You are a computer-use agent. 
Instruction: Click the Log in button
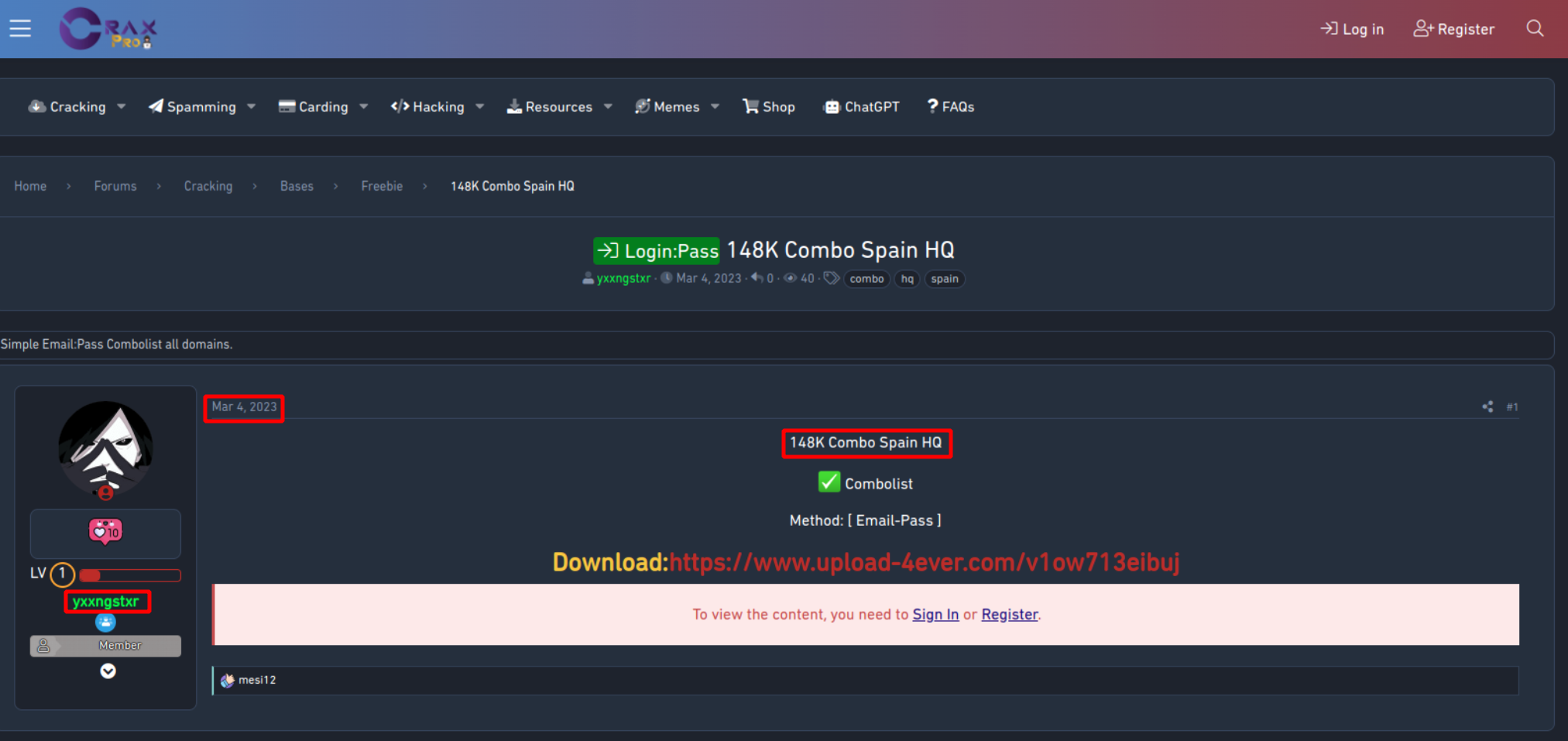coord(1352,29)
